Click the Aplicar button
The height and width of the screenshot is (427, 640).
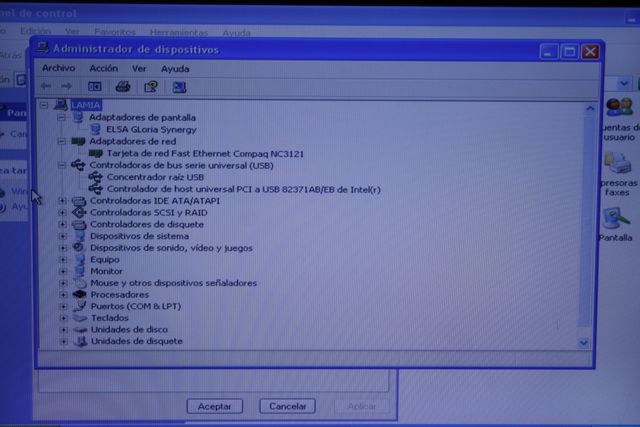pos(362,406)
